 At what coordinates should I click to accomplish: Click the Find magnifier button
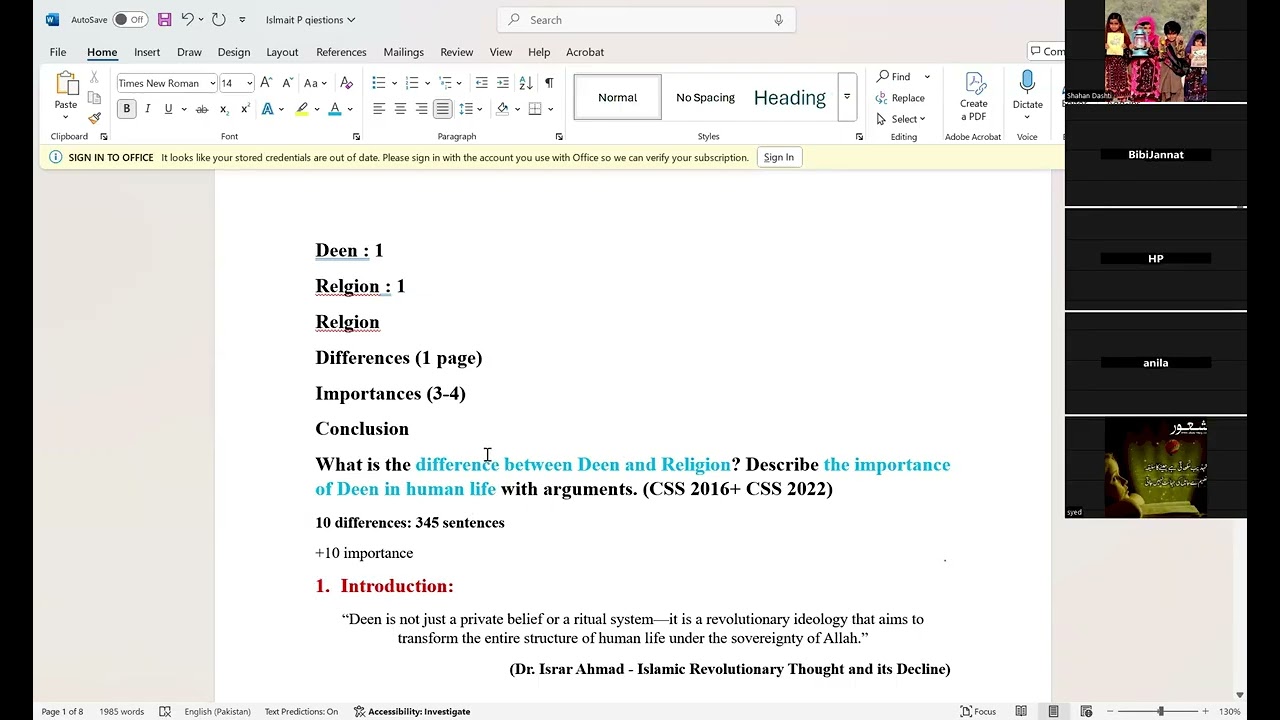coord(894,77)
